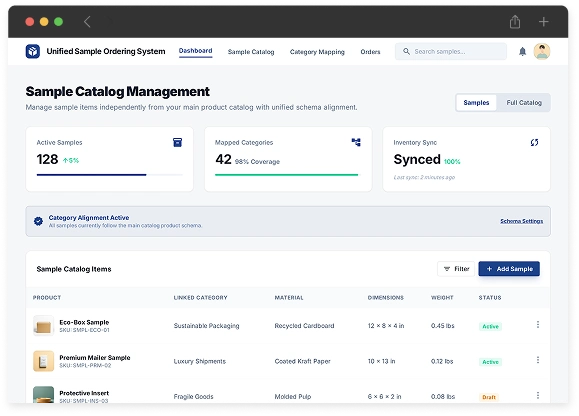
Task: Go to the Dashboard tab
Action: [195, 51]
